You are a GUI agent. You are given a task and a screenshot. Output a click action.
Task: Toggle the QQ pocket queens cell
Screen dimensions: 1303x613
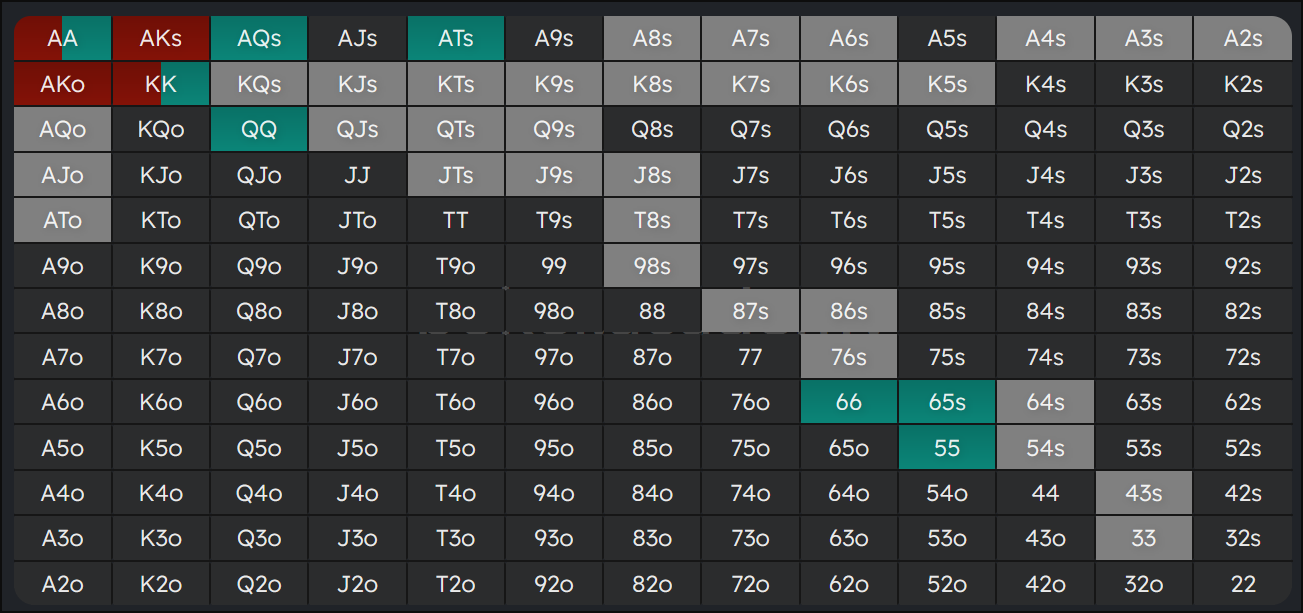[x=259, y=130]
